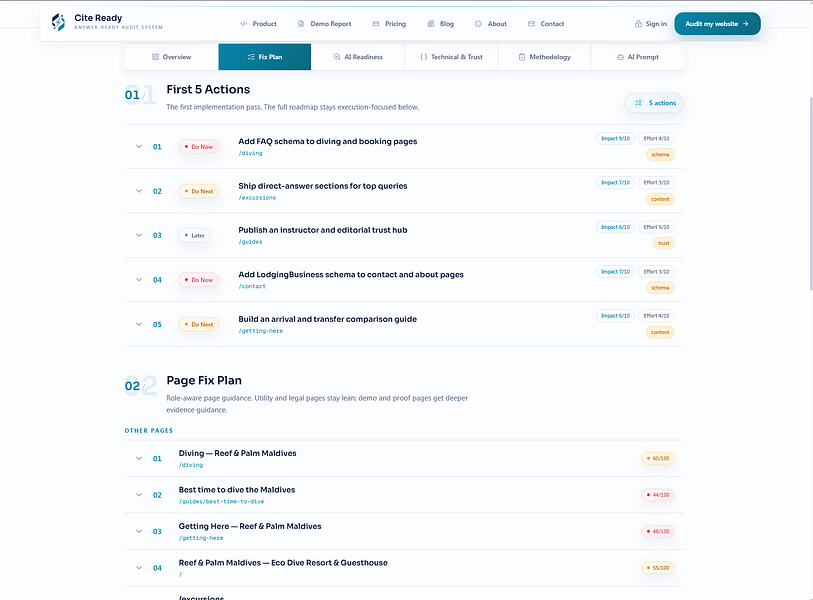This screenshot has height=600, width=813.
Task: Click the Demo Report document icon
Action: [301, 24]
